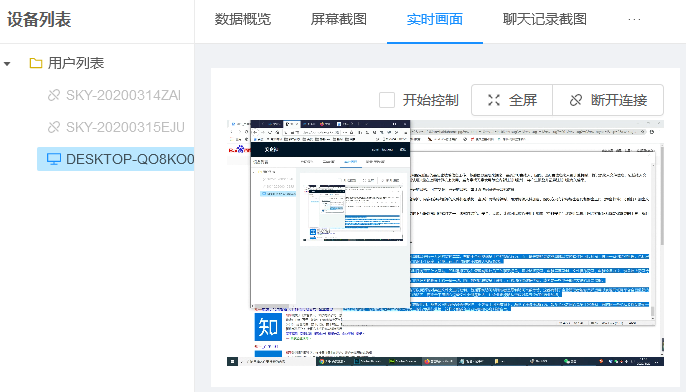686x392 pixels.
Task: Select the 实时画面 tab
Action: click(x=435, y=19)
